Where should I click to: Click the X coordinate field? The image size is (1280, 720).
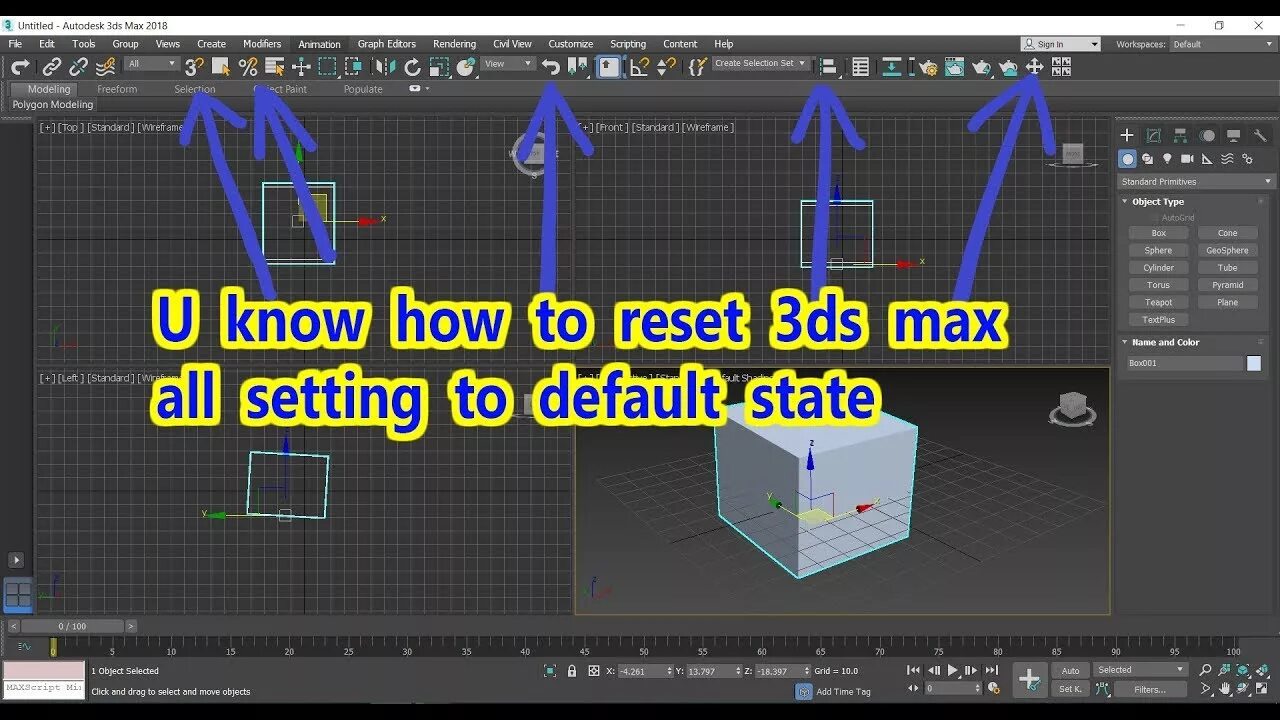point(646,671)
